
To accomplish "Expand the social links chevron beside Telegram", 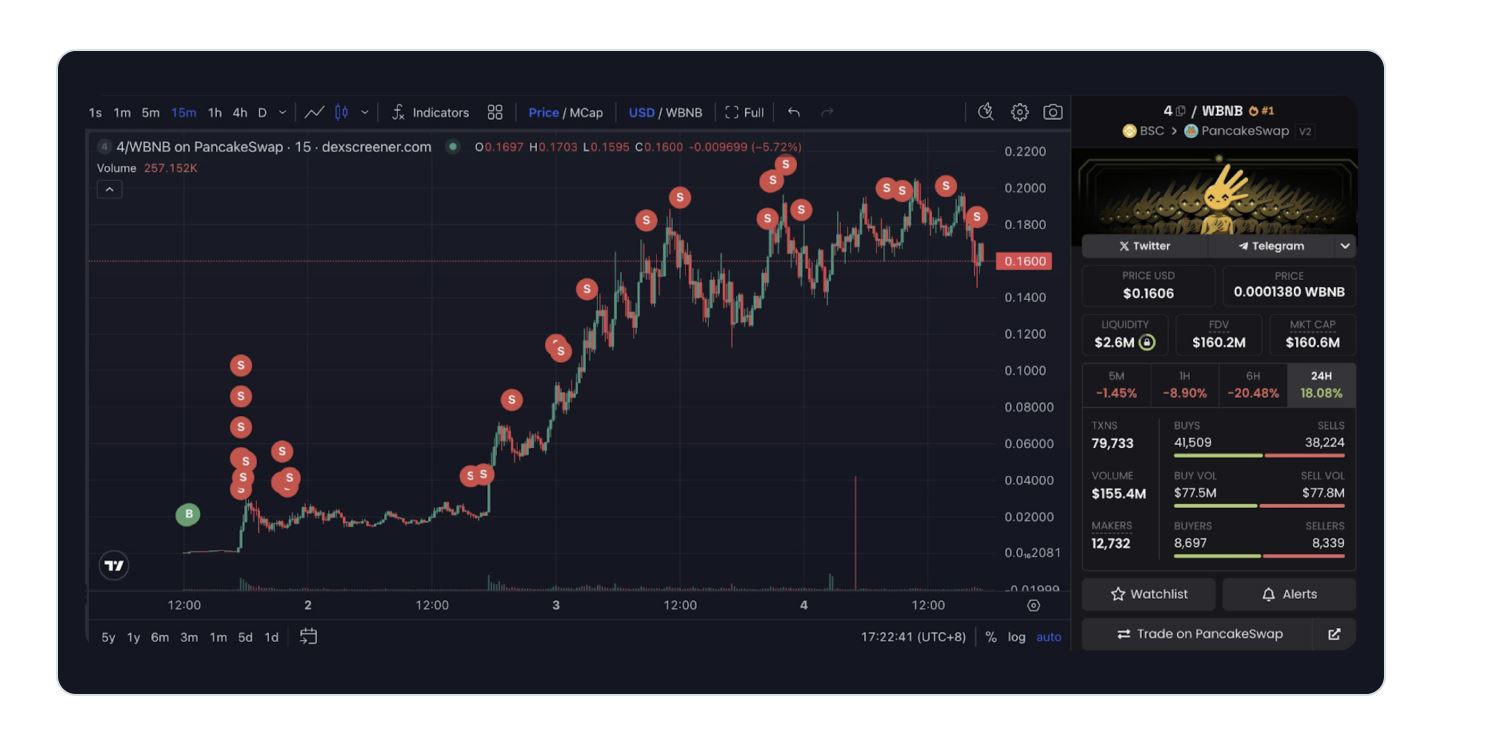I will [1345, 246].
